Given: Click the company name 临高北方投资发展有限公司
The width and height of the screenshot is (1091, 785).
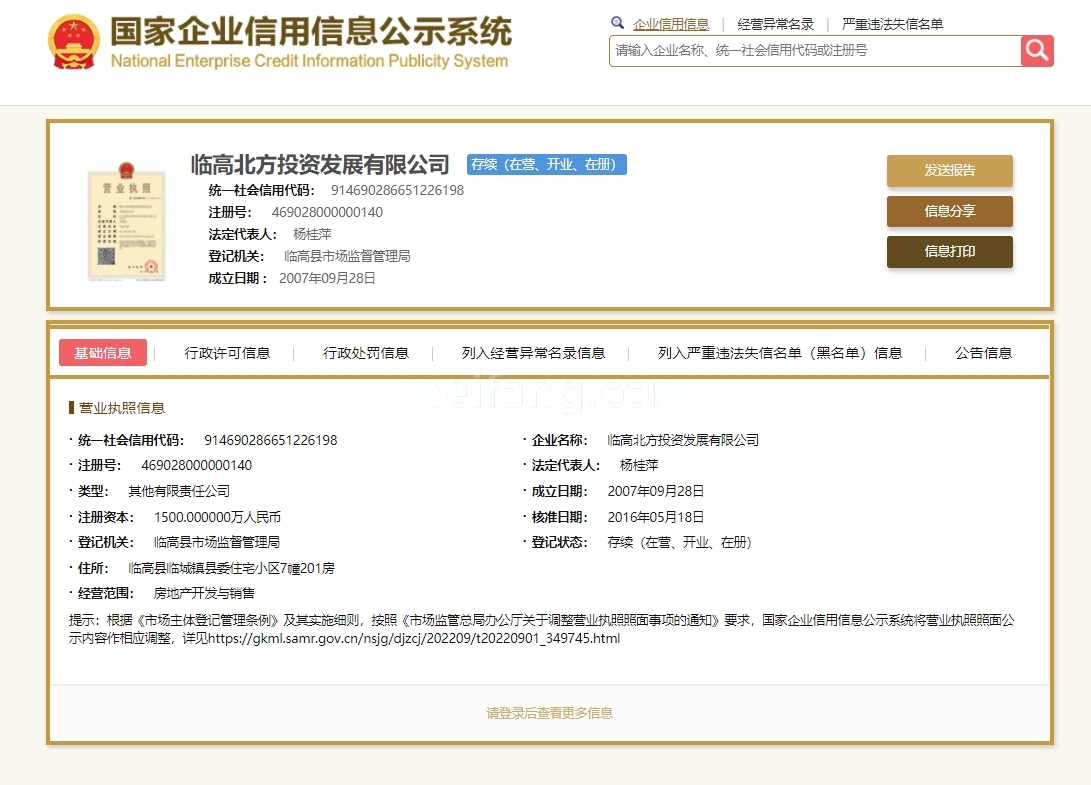Looking at the screenshot, I should (x=322, y=164).
